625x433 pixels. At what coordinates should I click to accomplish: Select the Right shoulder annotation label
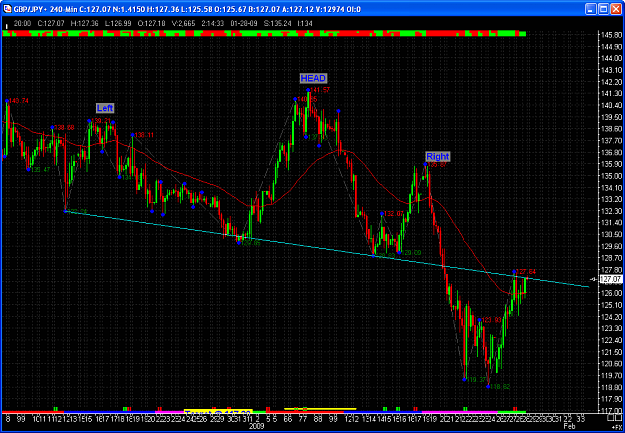437,156
